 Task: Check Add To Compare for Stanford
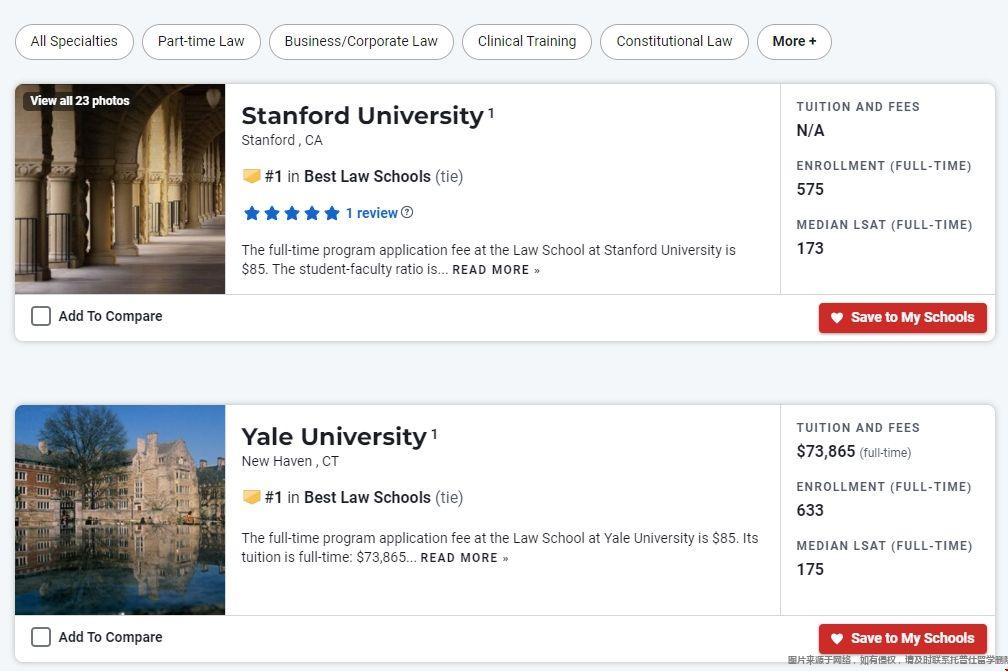coord(41,316)
